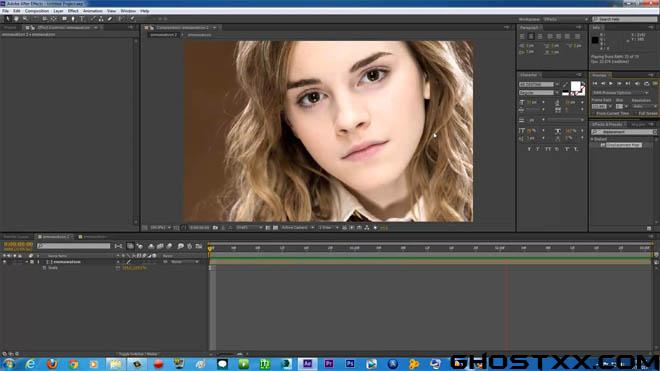Open the Composition menu
660x371 pixels.
pyautogui.click(x=37, y=11)
